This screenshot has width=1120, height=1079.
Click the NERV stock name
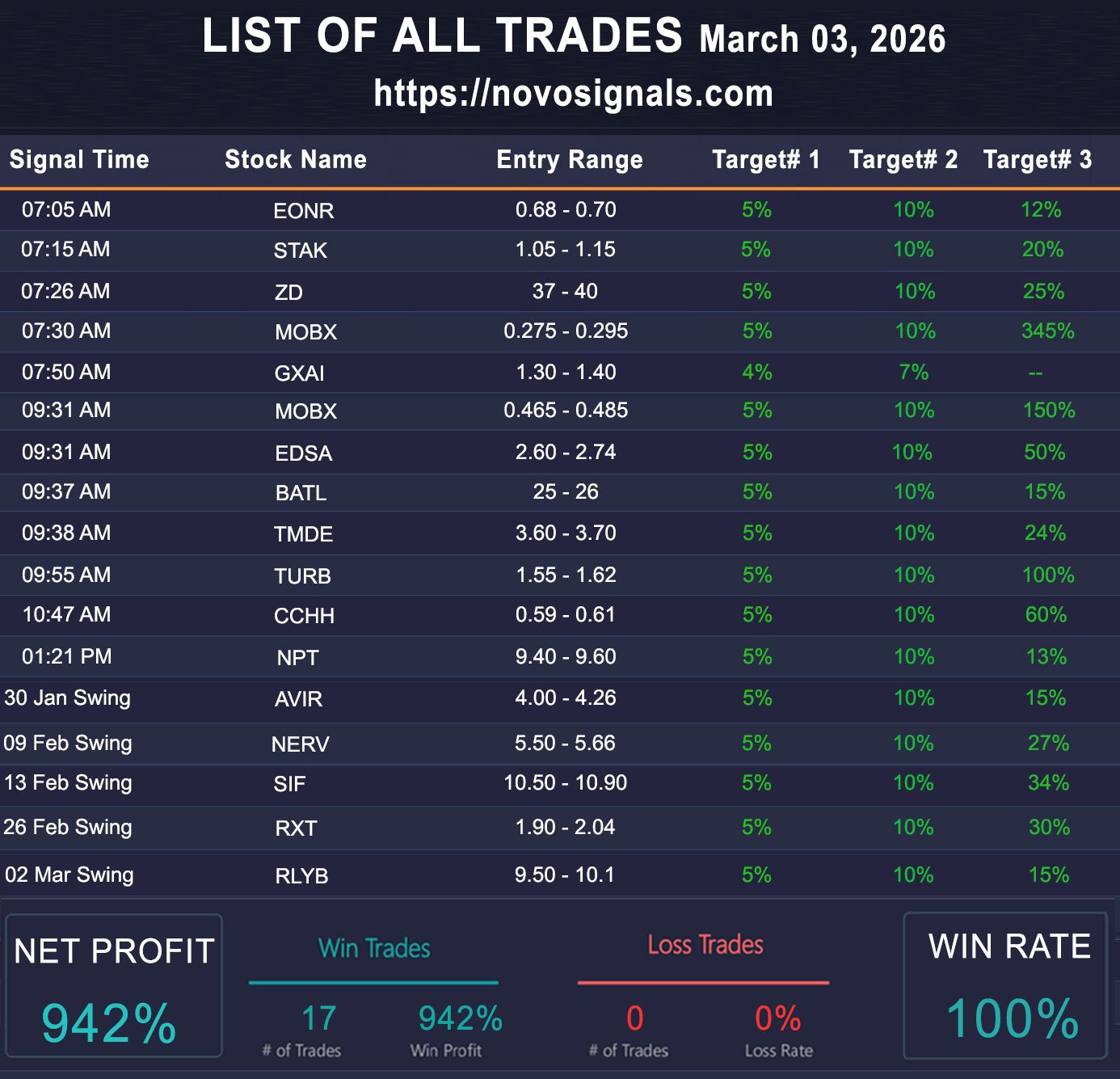click(x=300, y=744)
